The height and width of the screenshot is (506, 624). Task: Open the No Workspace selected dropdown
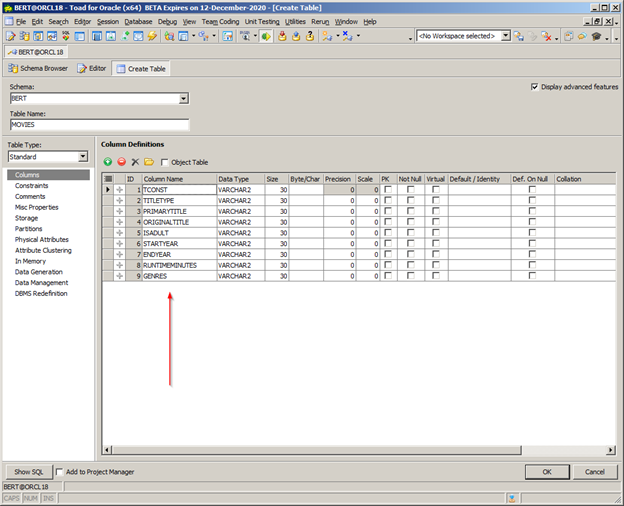[505, 36]
